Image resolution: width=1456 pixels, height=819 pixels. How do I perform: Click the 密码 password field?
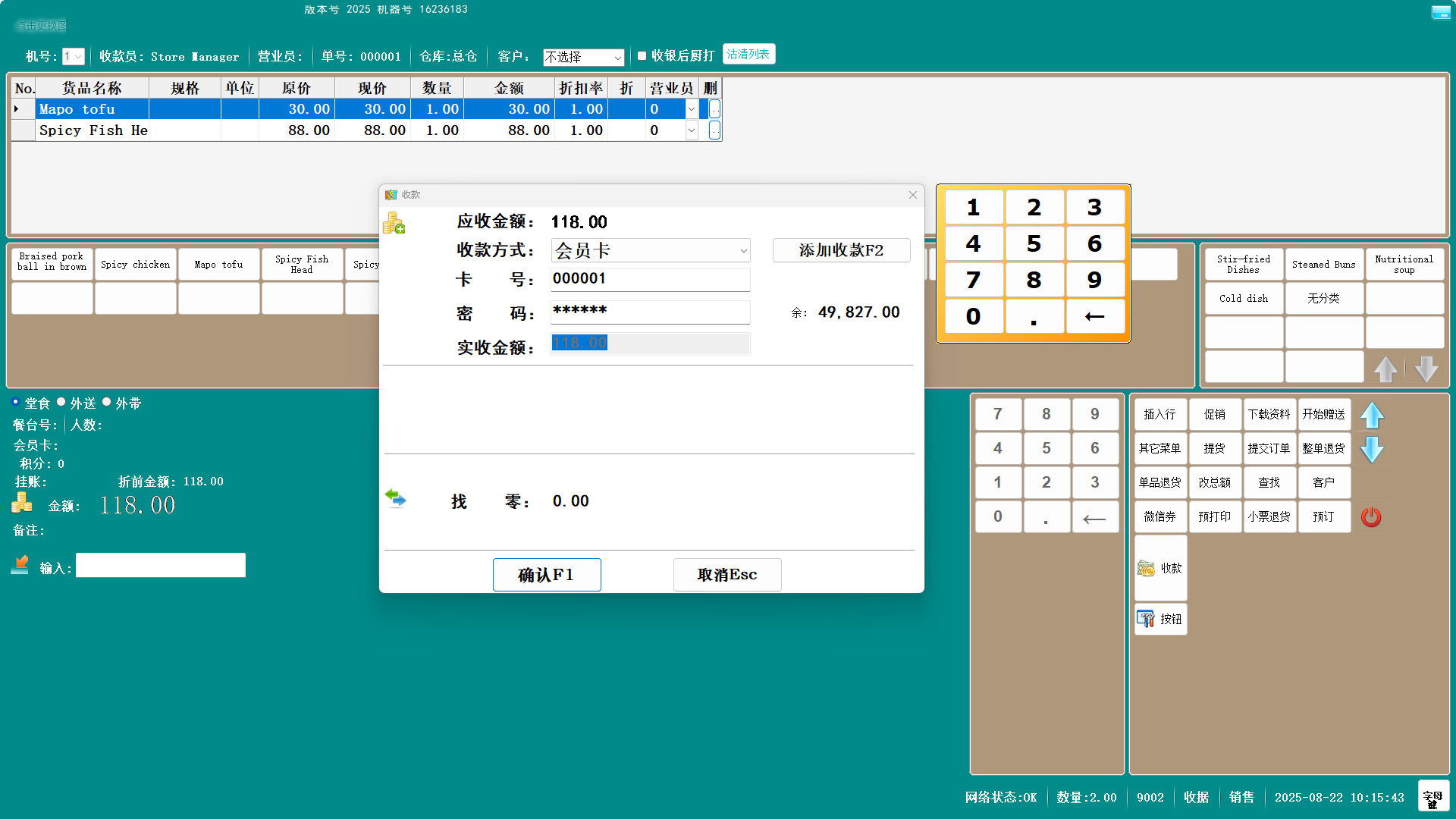tap(650, 312)
